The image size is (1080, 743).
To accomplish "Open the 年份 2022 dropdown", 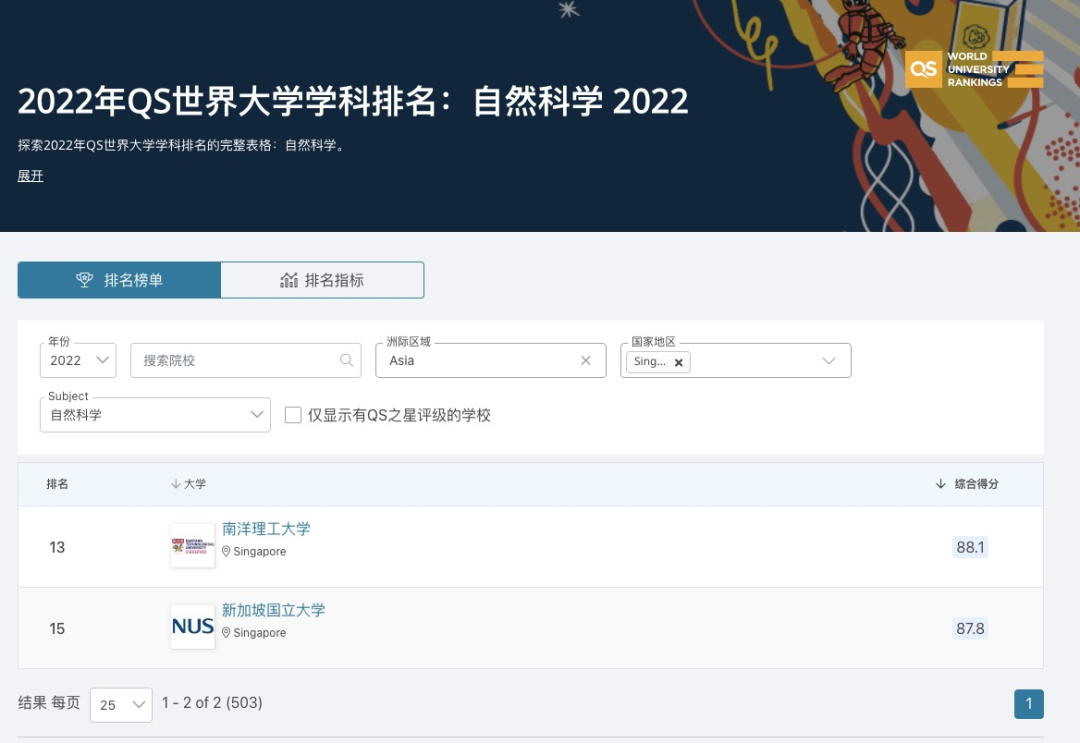I will click(78, 360).
